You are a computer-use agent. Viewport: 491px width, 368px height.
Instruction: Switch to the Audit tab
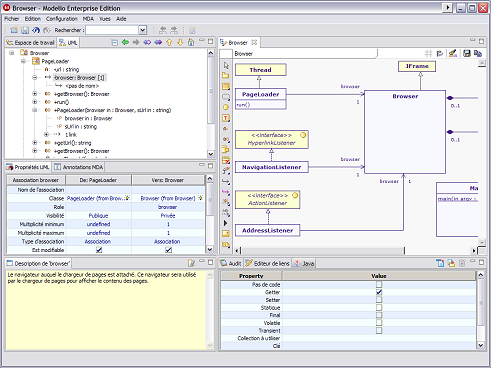(231, 263)
